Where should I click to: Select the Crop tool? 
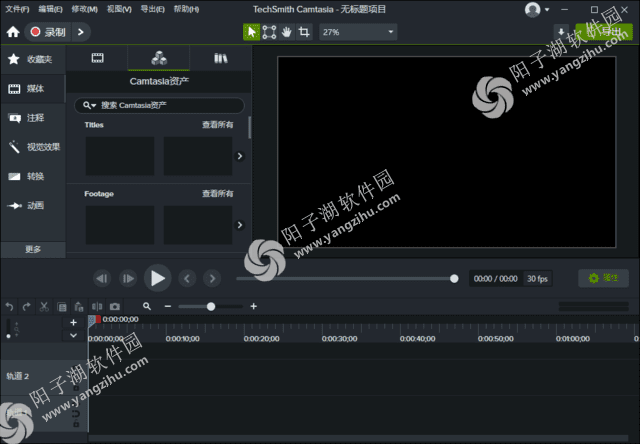(304, 32)
